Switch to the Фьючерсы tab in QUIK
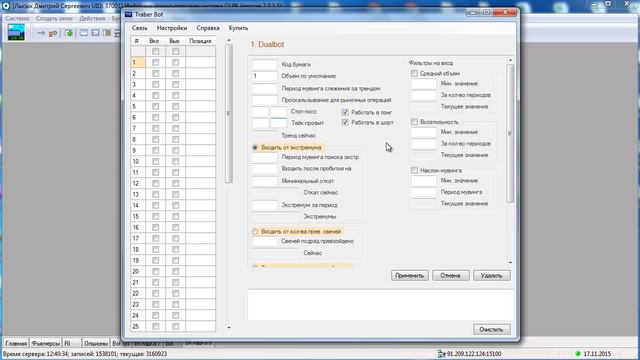Screen dimensions: 640x360 pyautogui.click(x=45, y=343)
